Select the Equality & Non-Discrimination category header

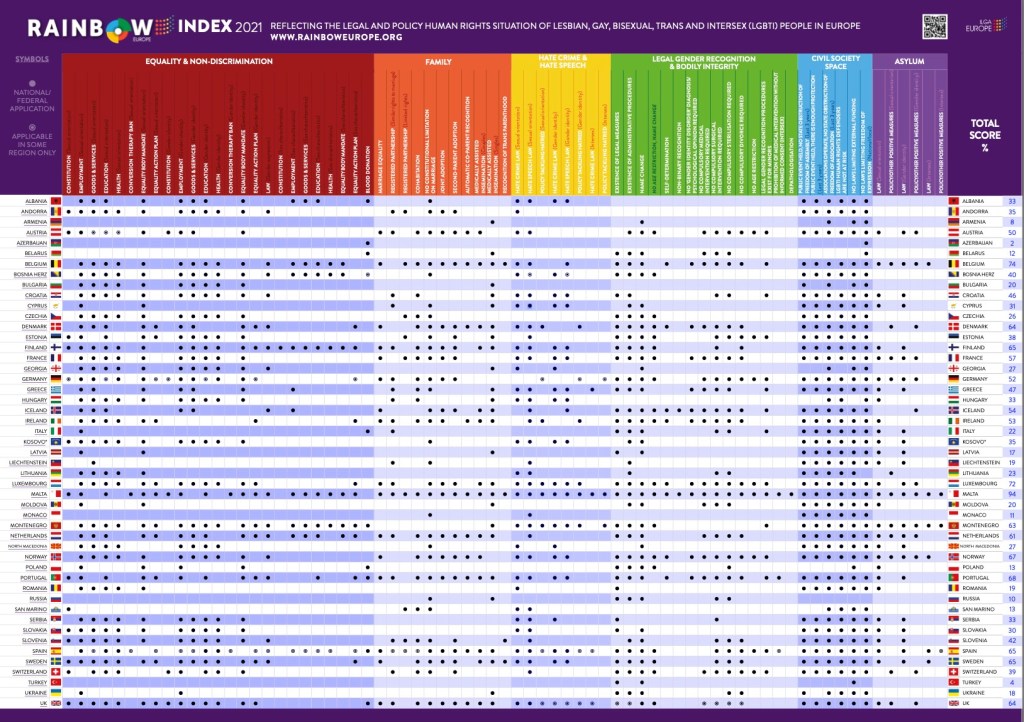(208, 61)
